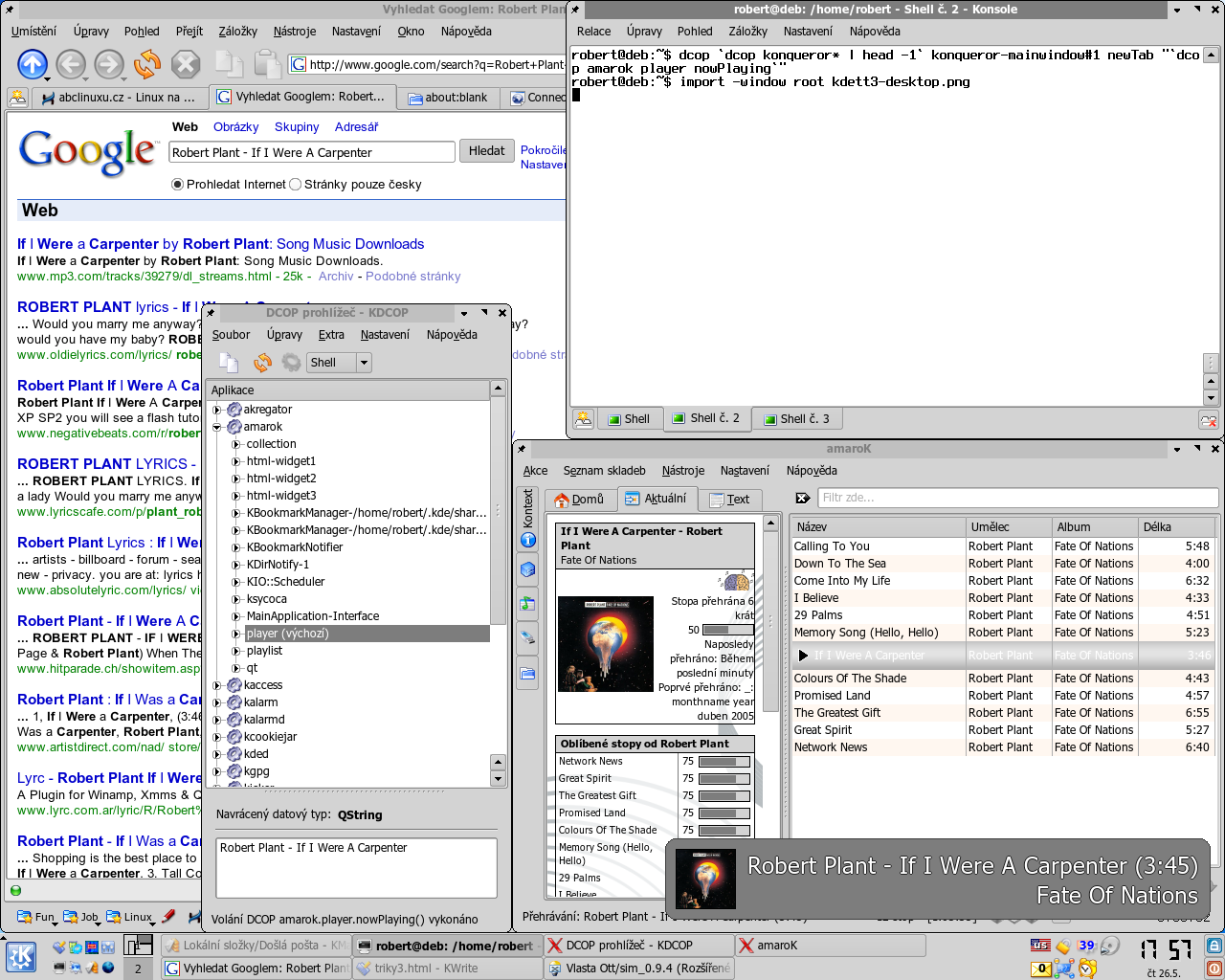Viewport: 1225px width, 980px height.
Task: Open the Extra menu in KDCOP
Action: (331, 334)
